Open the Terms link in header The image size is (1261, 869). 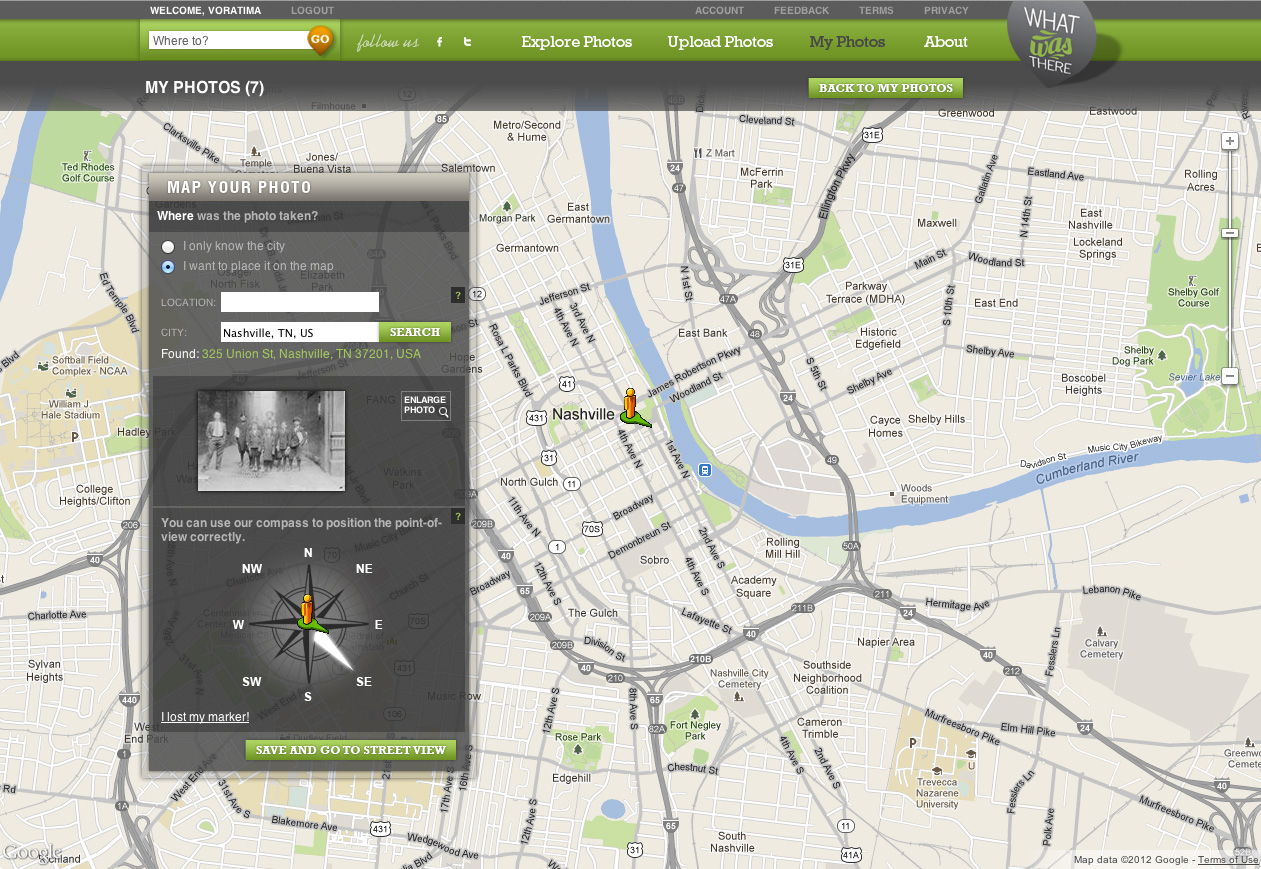coord(876,10)
